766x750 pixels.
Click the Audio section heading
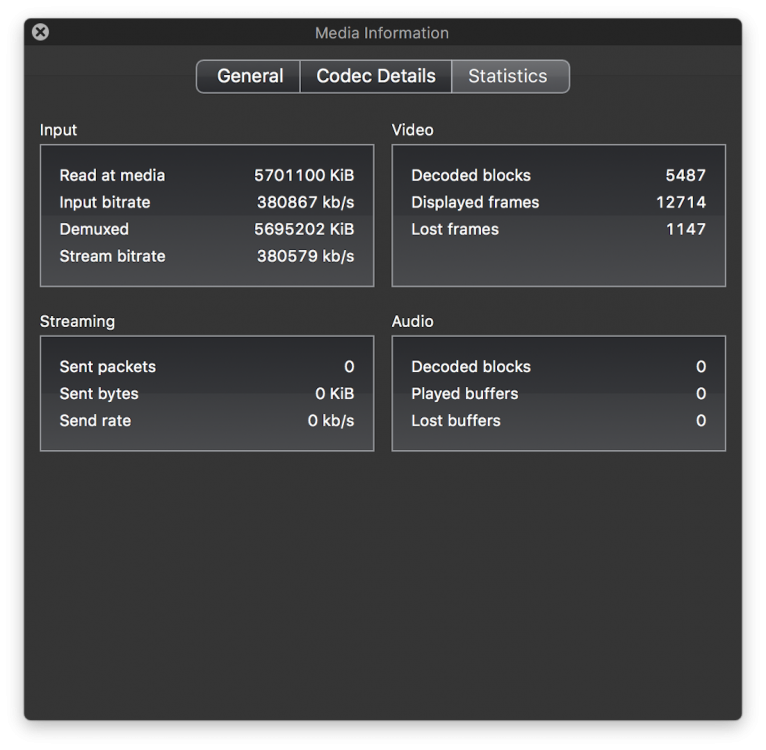[412, 321]
